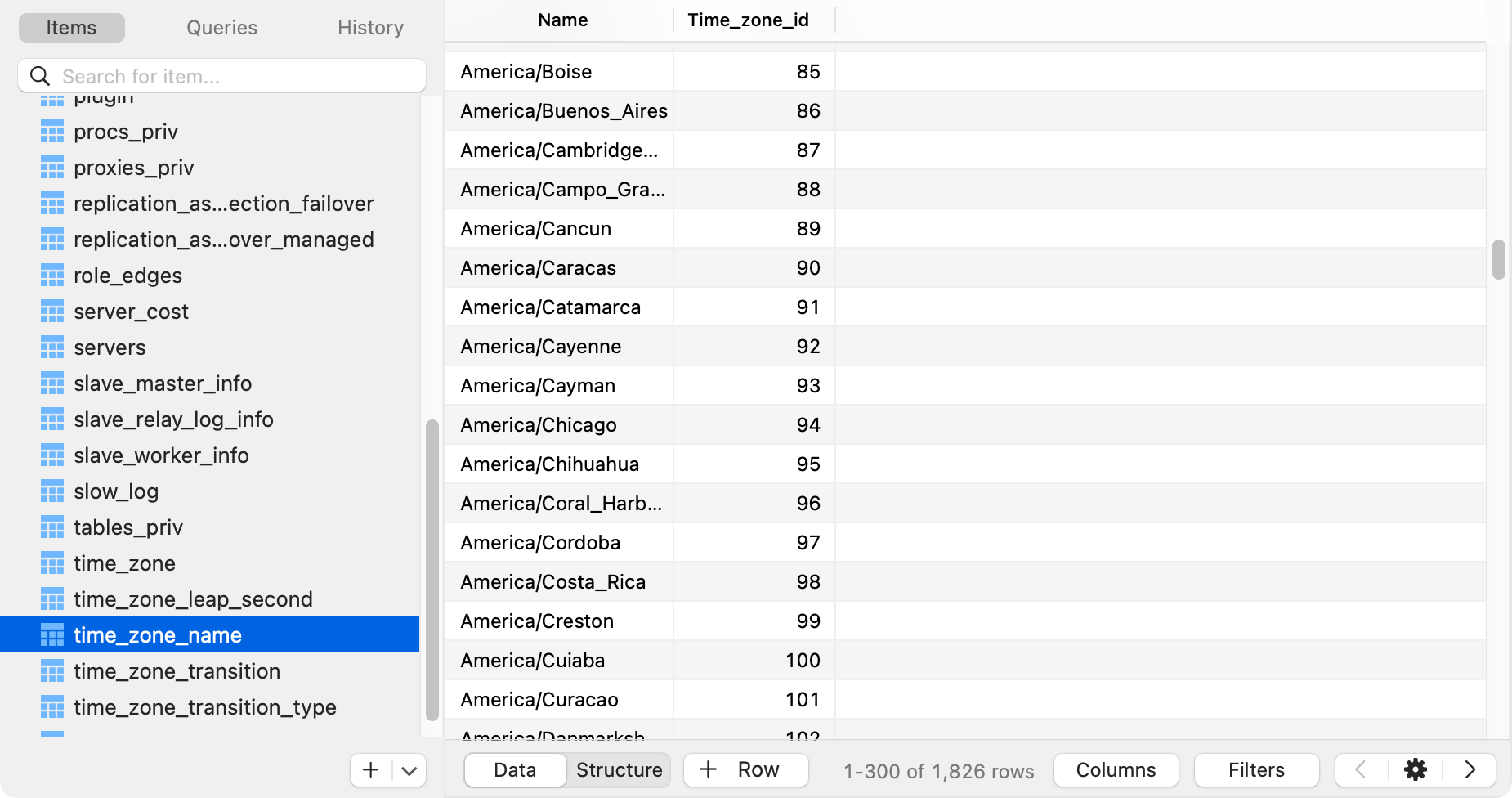The image size is (1512, 798).
Task: Click the table icon beside time_zone_transition_type
Action: tap(52, 707)
